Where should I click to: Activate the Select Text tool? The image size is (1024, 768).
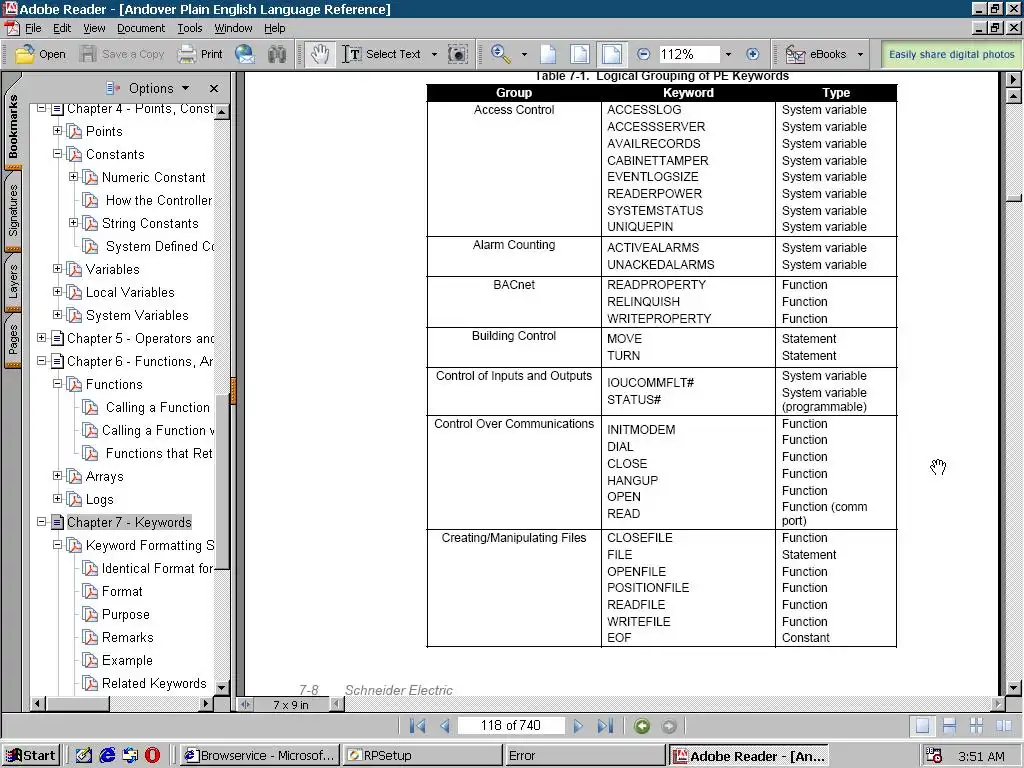tap(381, 54)
